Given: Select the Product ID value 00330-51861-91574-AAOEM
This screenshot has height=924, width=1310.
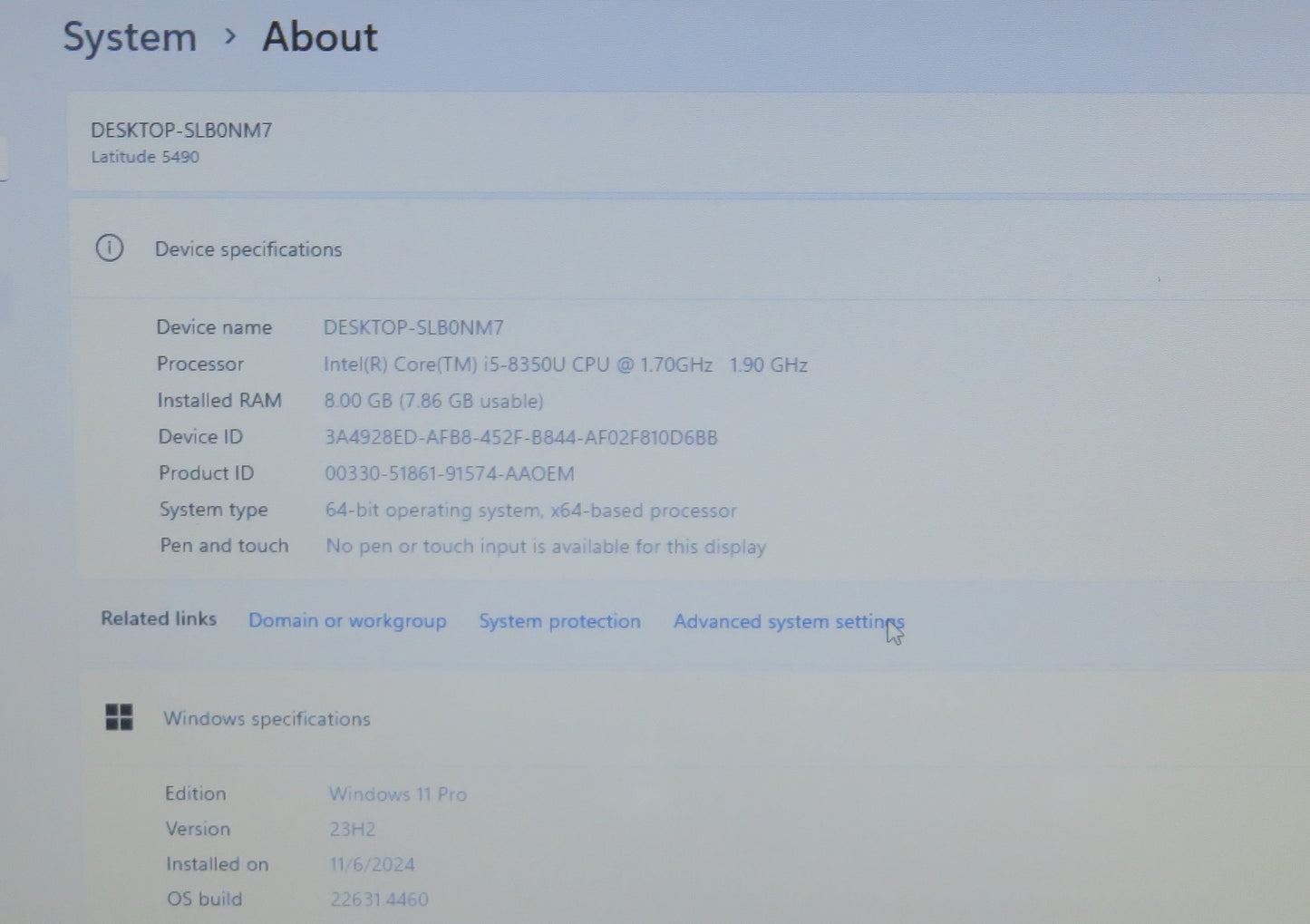Looking at the screenshot, I should tap(449, 474).
